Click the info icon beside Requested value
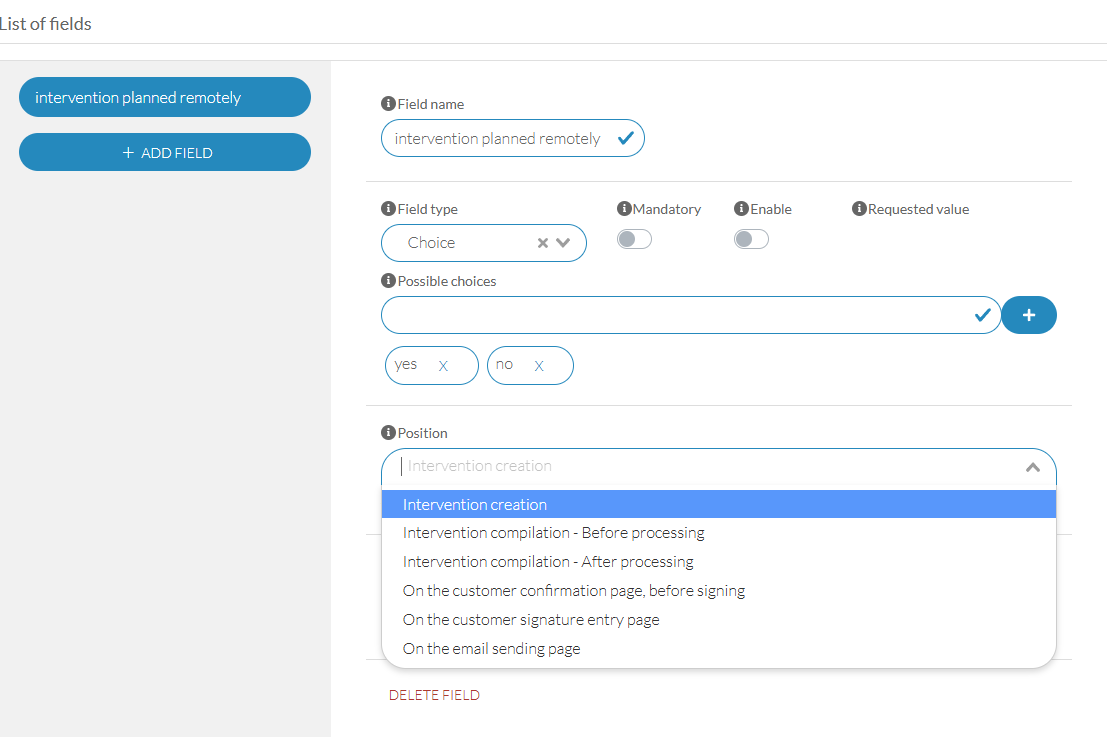1107x737 pixels. coord(859,208)
